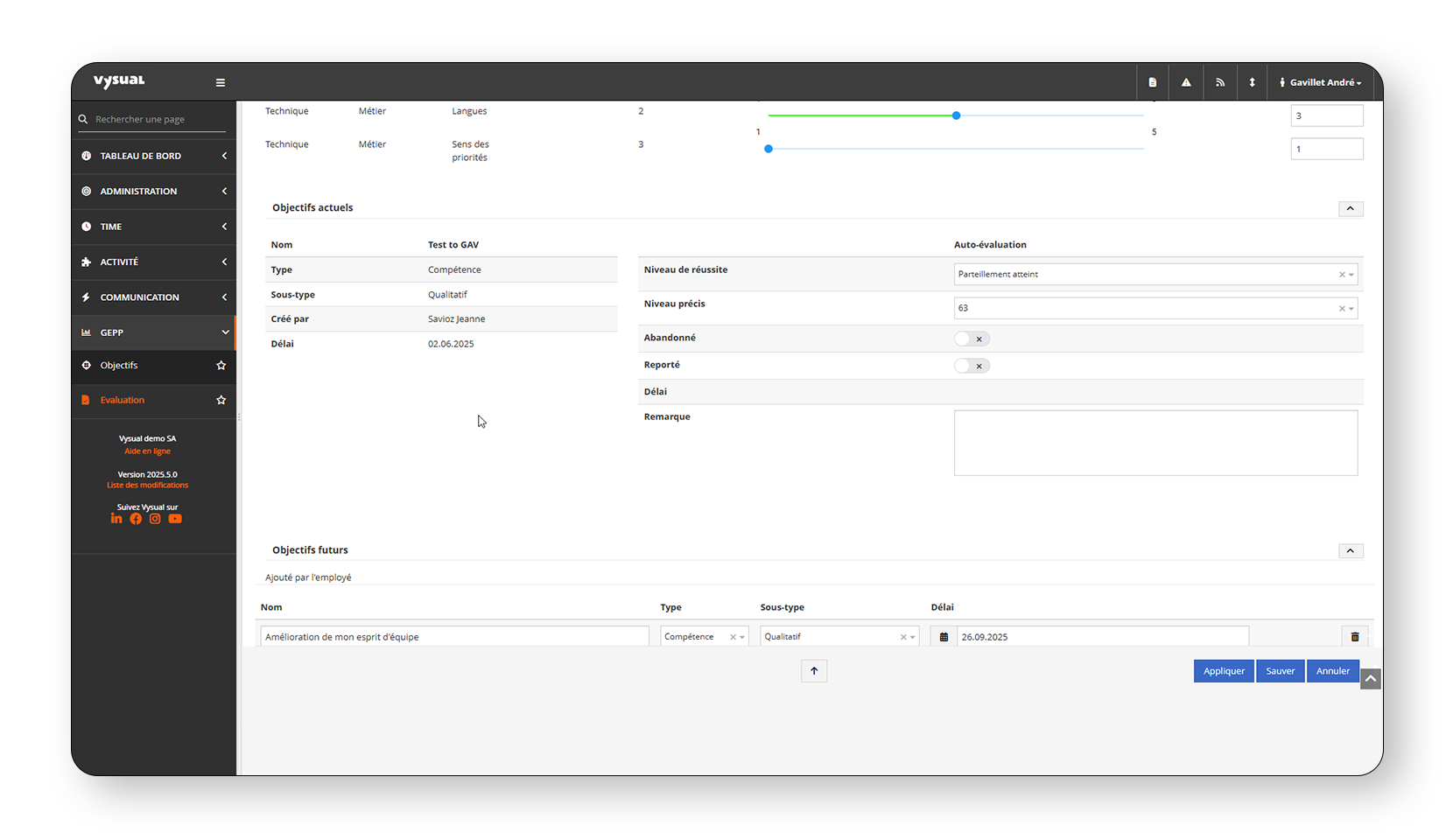The width and height of the screenshot is (1453, 840).
Task: Favorite the Objectifs page star
Action: click(221, 366)
